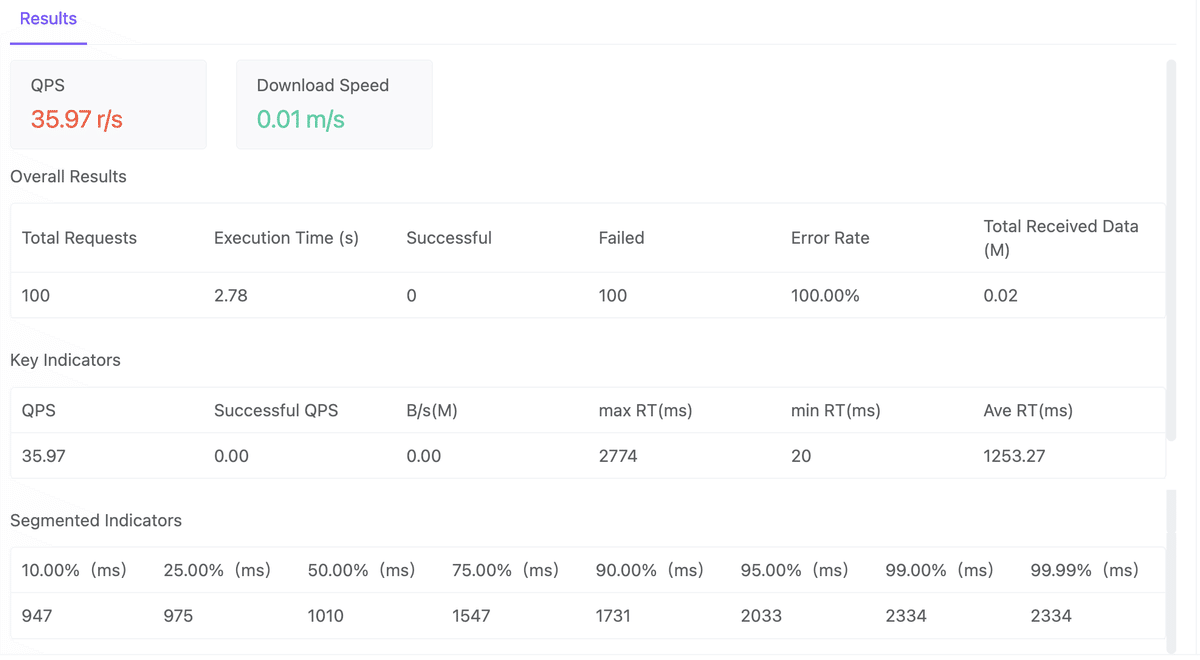Switch to the Results tab
Screen dimensions: 1200x660
coord(48,19)
